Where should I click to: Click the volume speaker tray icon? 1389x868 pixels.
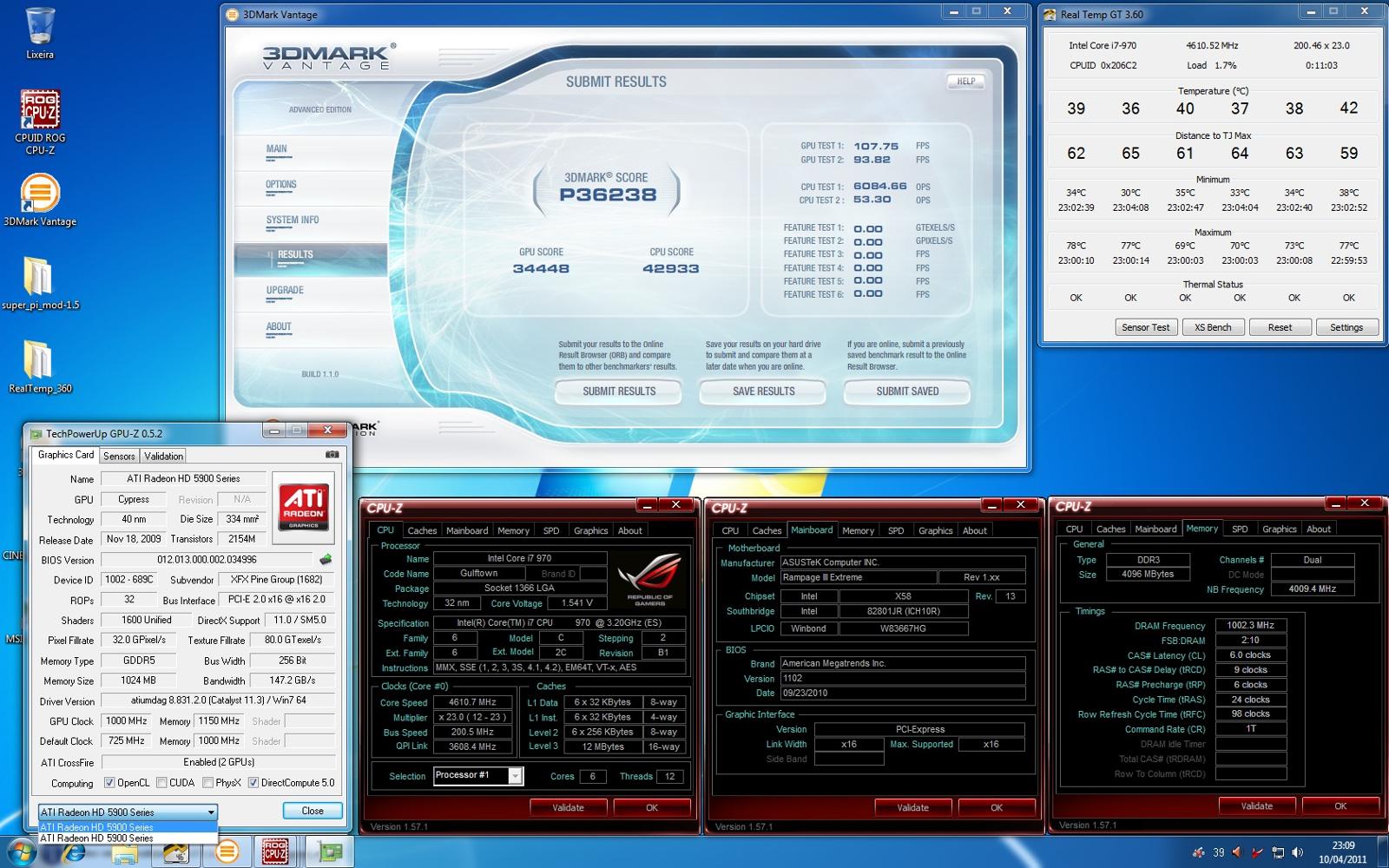(x=1297, y=852)
